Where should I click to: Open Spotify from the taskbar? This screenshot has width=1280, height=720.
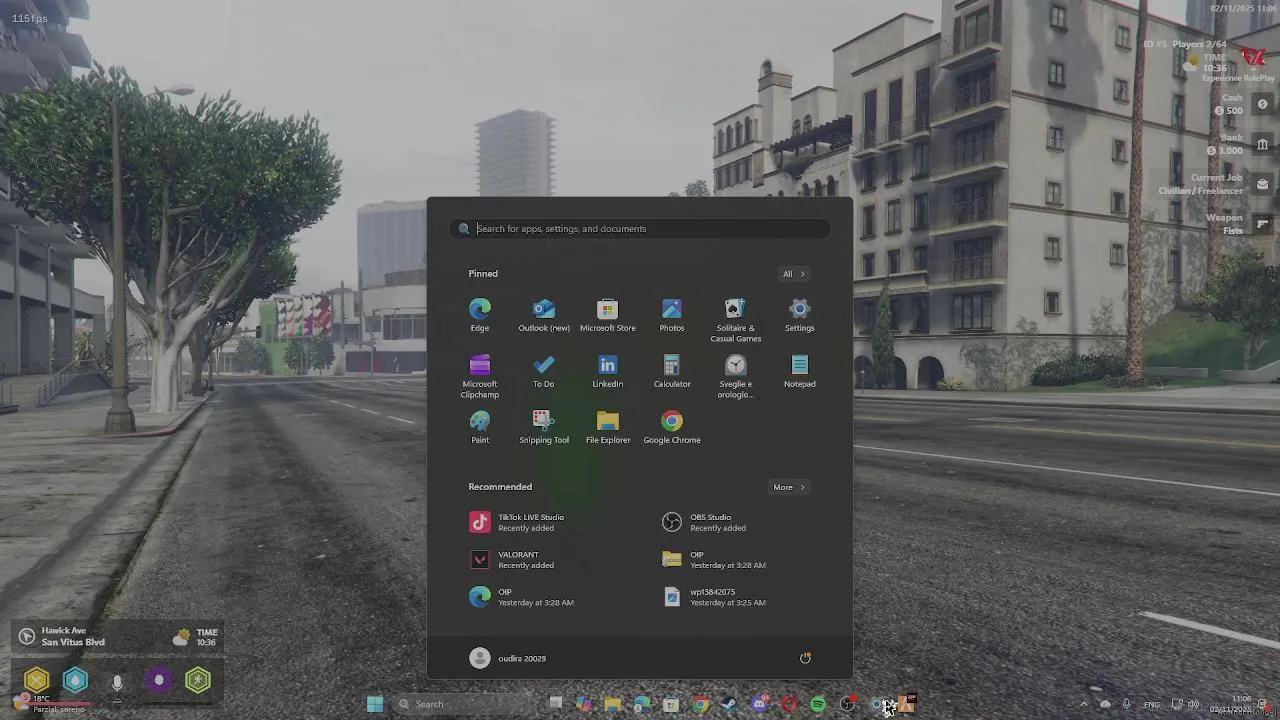tap(818, 704)
